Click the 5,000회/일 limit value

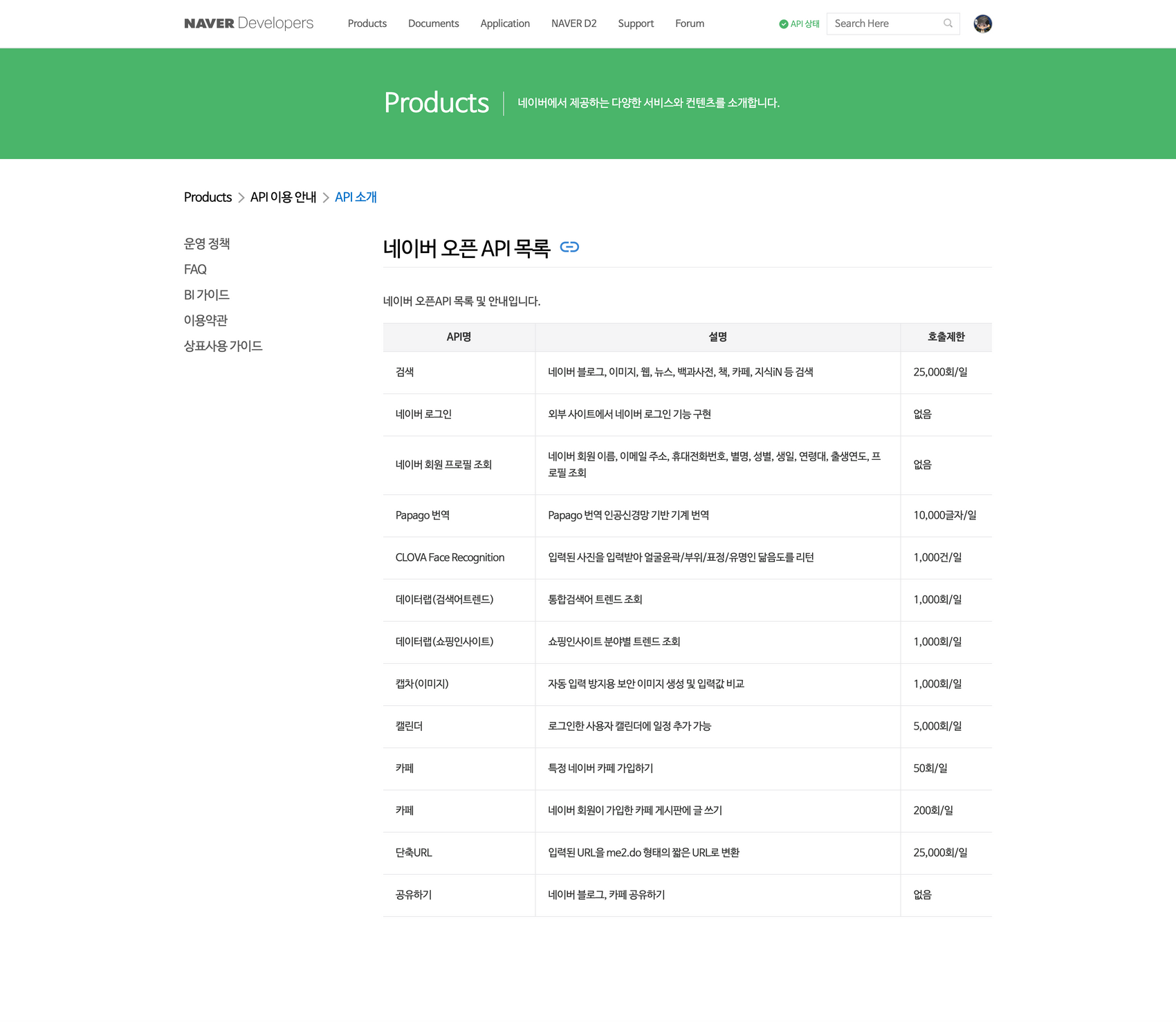(937, 726)
